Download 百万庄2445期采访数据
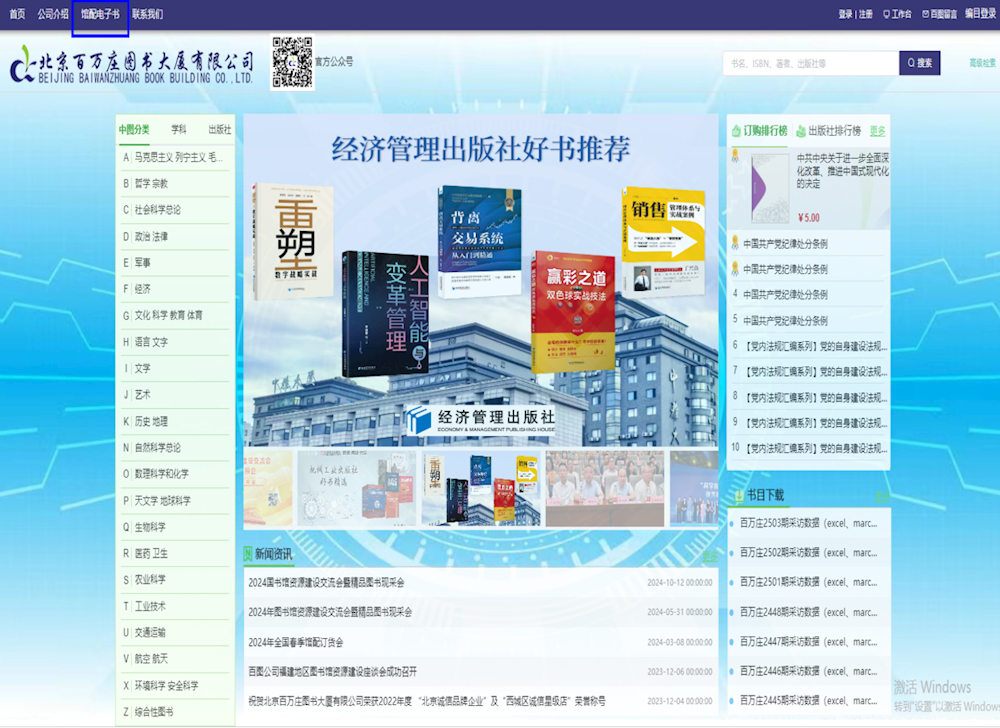 [808, 701]
